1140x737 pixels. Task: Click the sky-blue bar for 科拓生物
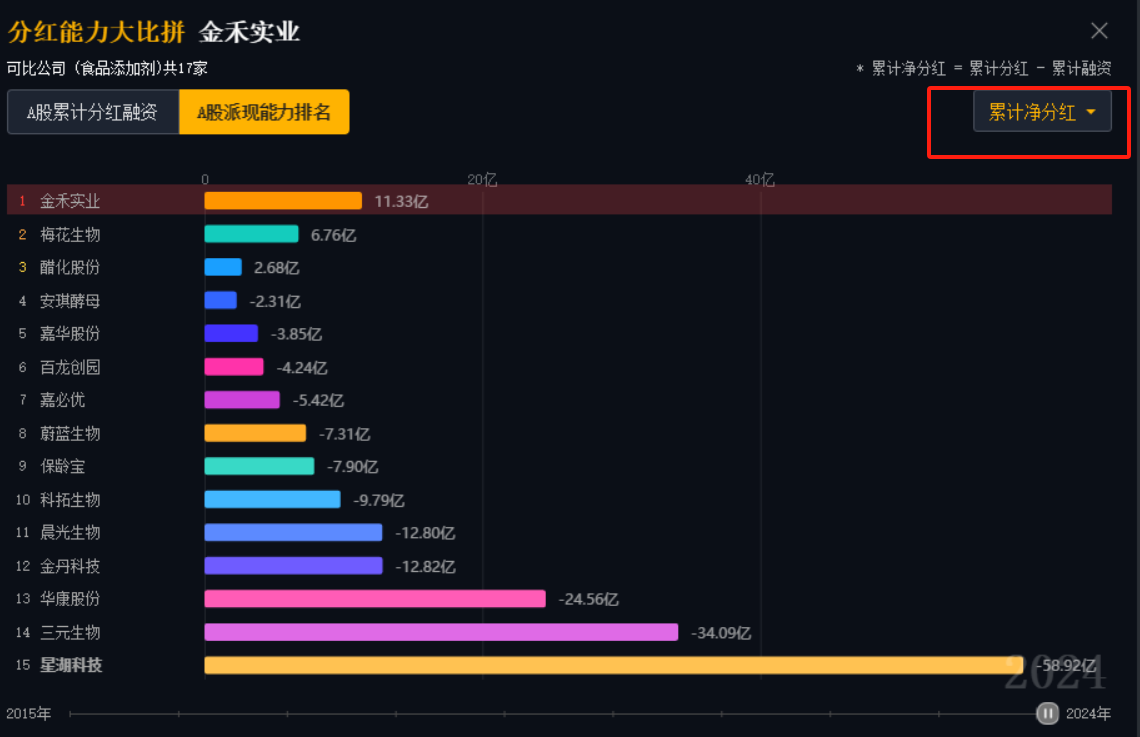[x=272, y=499]
